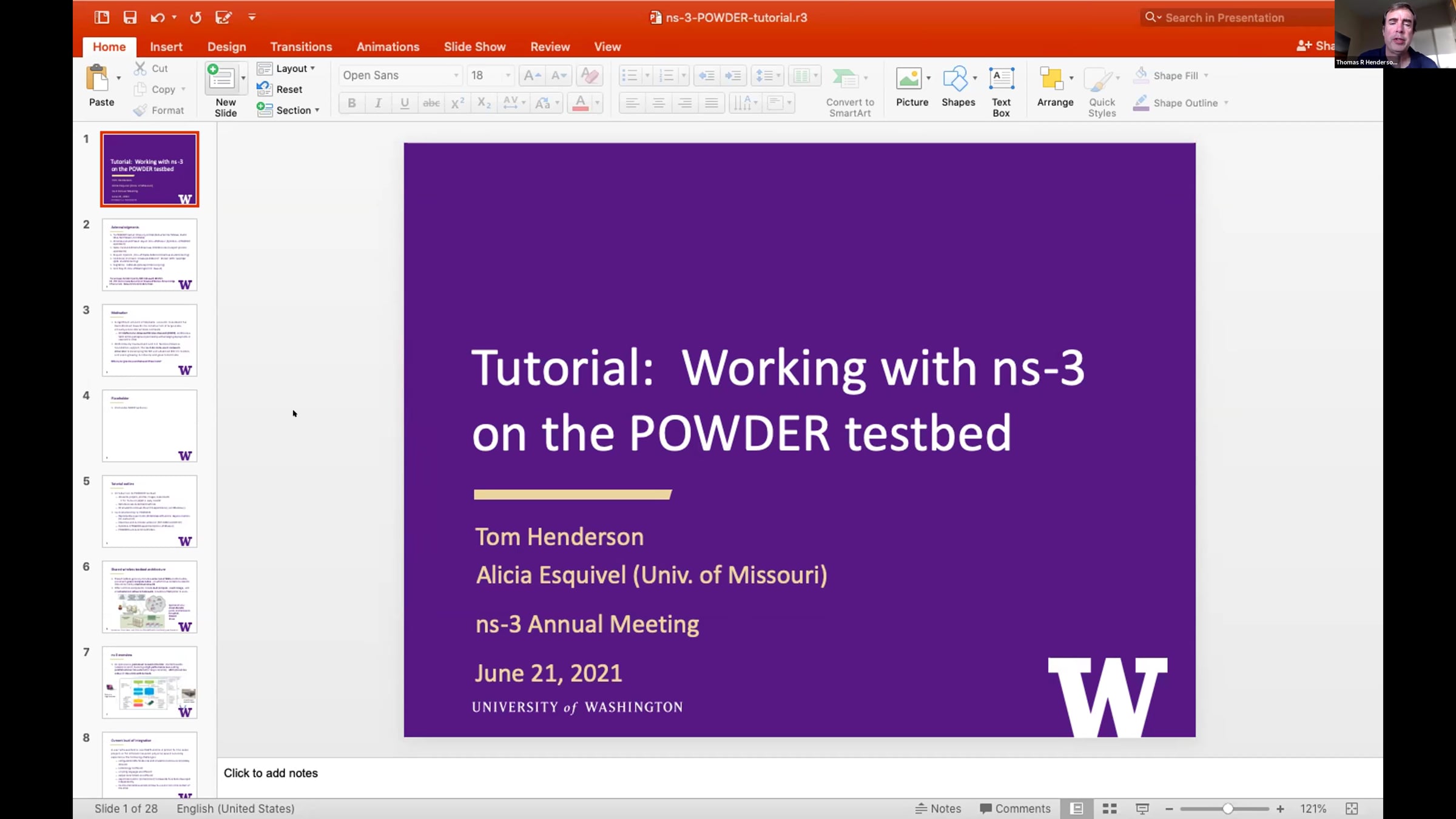The height and width of the screenshot is (819, 1456).
Task: Center the text alignment
Action: click(x=658, y=103)
